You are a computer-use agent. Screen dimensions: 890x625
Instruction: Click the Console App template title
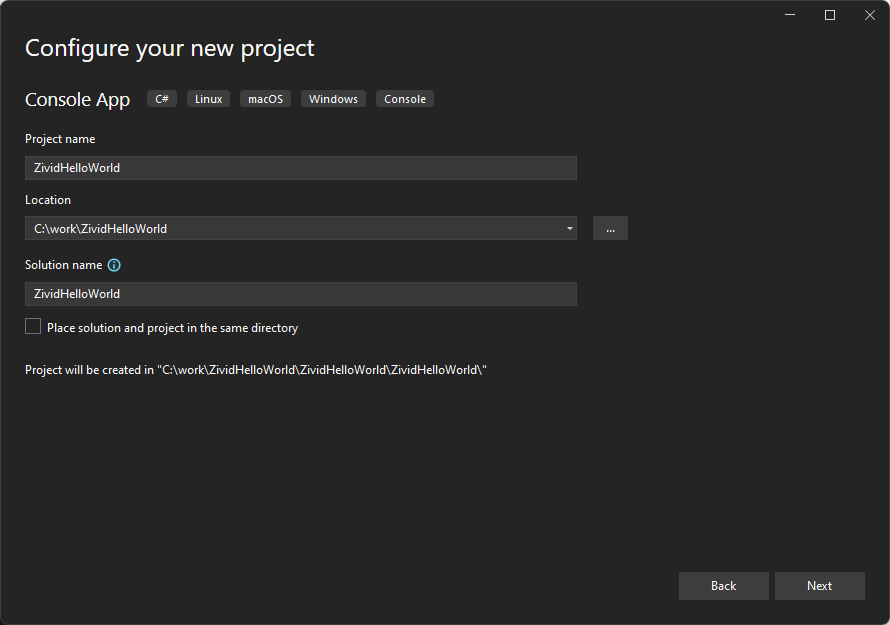coord(77,99)
